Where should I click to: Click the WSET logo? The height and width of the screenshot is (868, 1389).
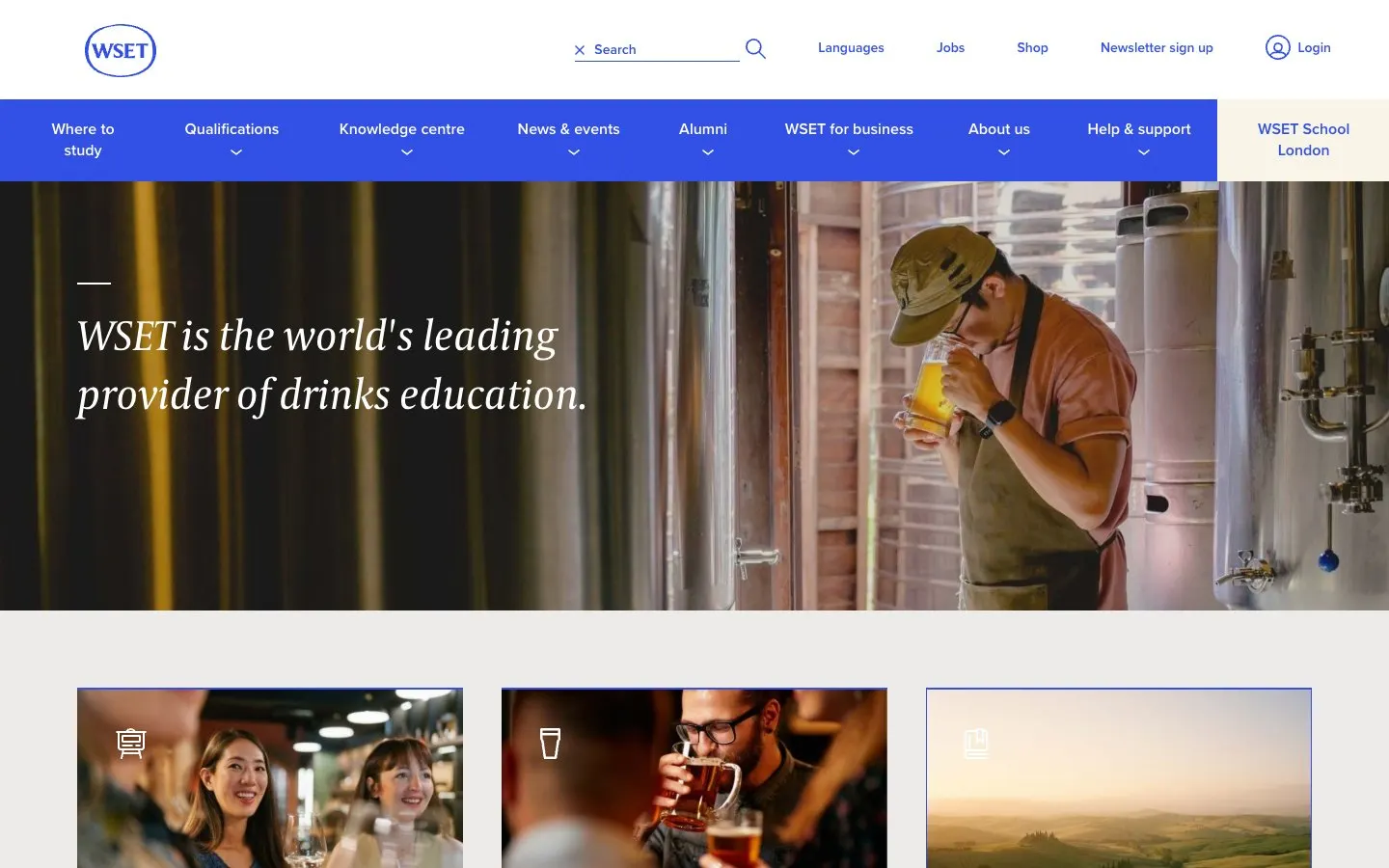121,50
